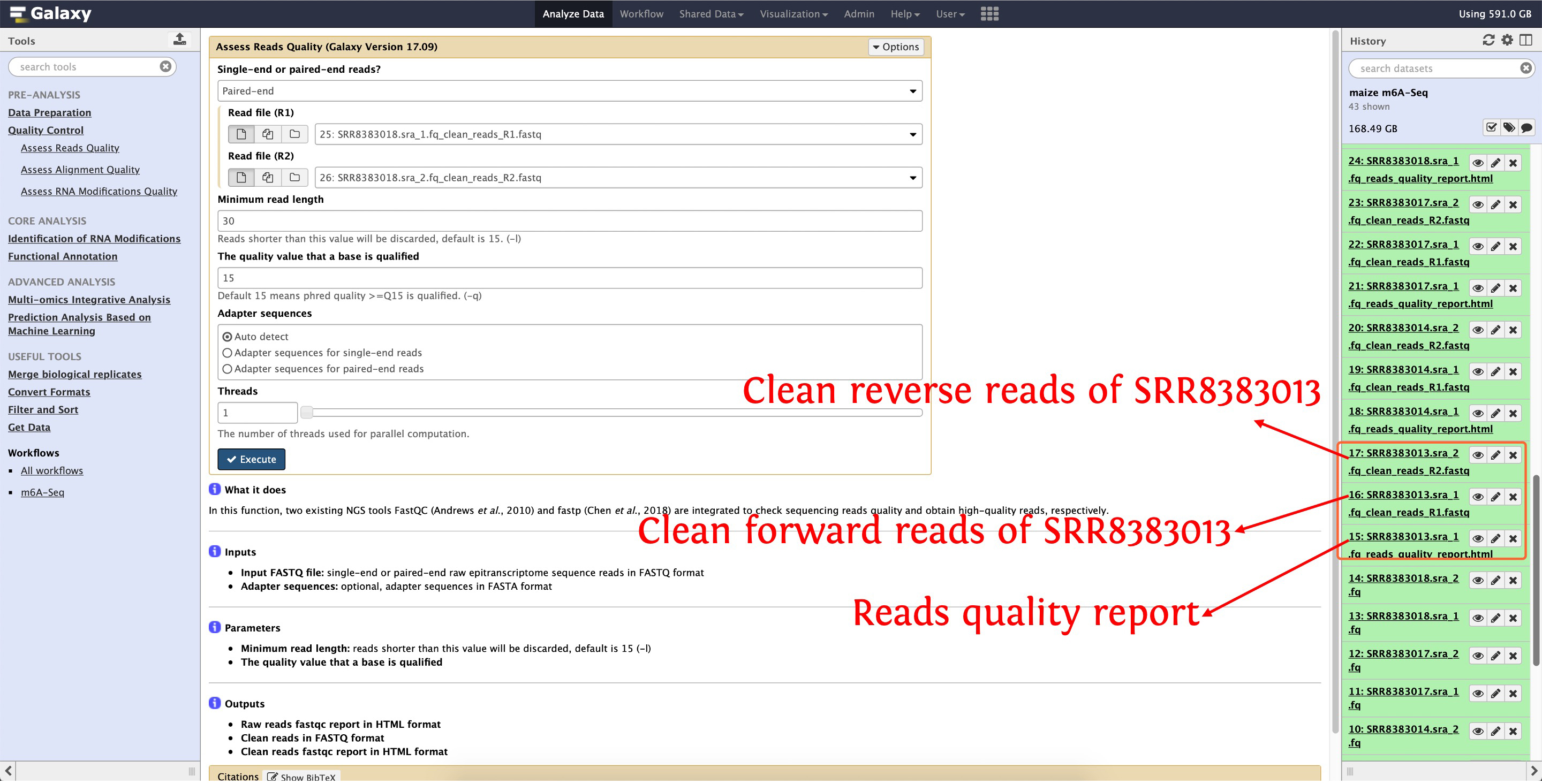Image resolution: width=1542 pixels, height=784 pixels.
Task: Delete dataset 22 with the X icon
Action: tap(1513, 247)
